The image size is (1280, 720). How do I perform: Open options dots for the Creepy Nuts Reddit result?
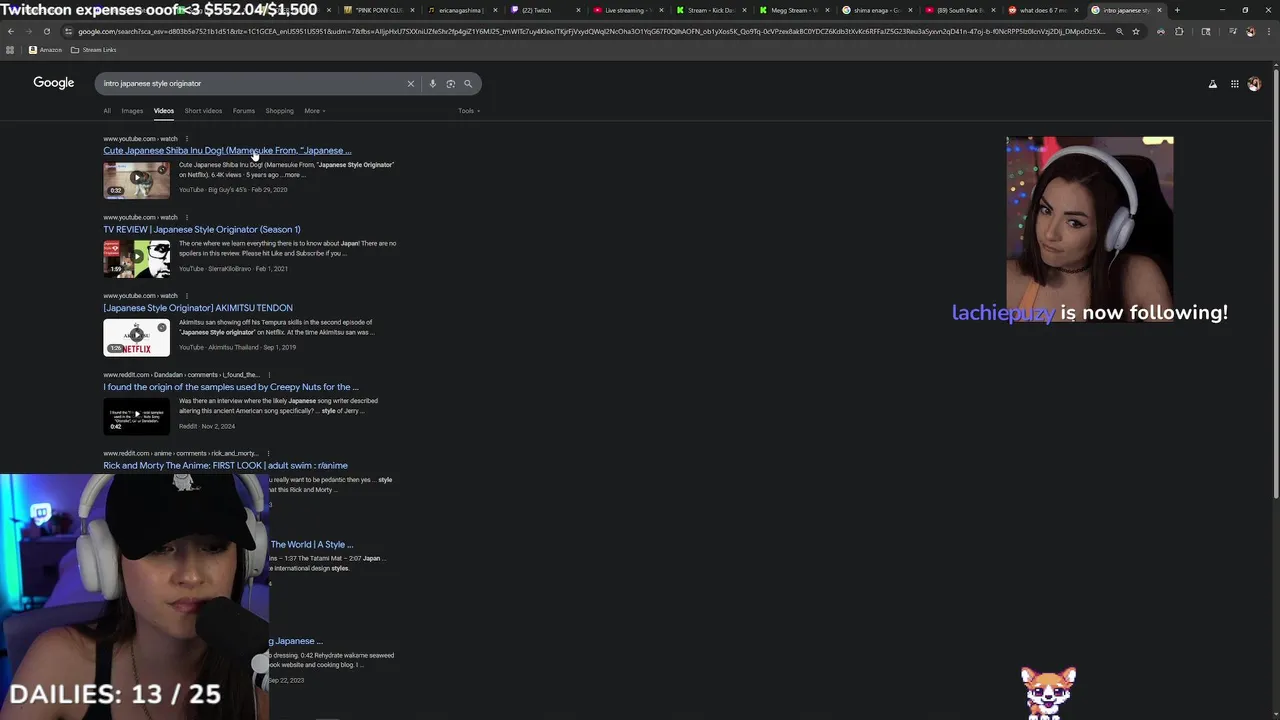(268, 375)
